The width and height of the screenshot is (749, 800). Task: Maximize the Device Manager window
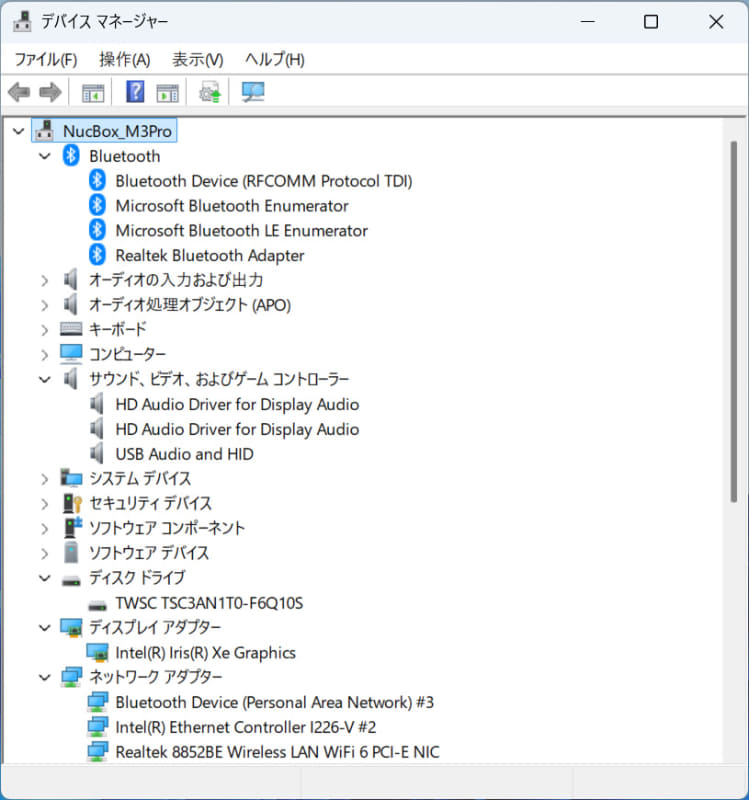[651, 21]
